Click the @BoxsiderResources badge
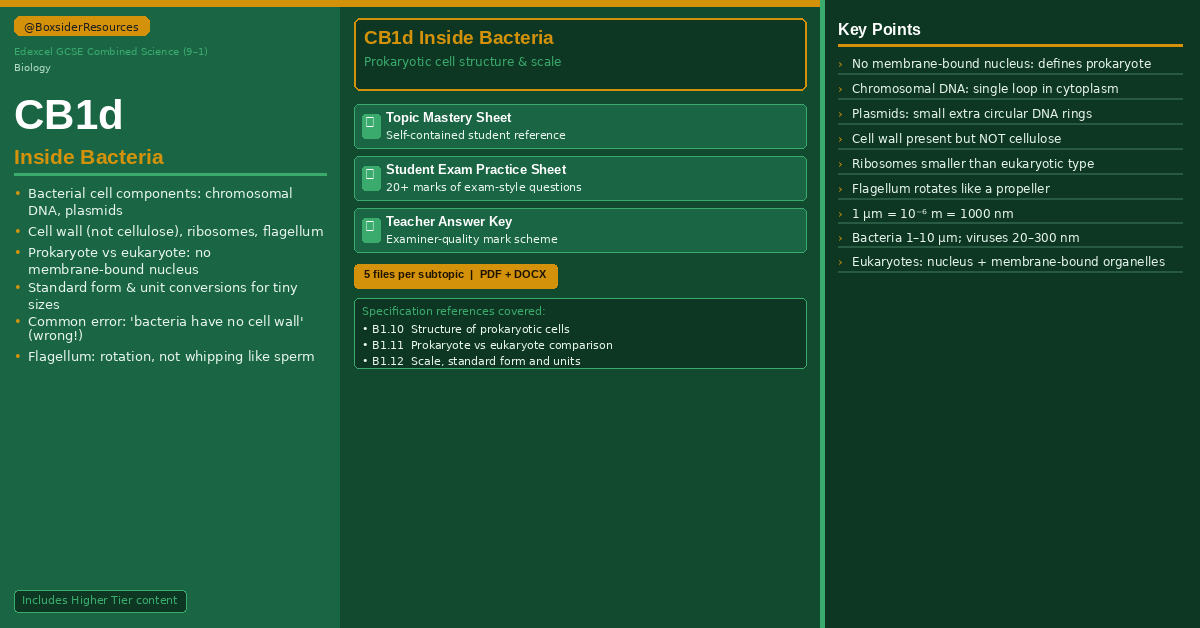Image resolution: width=1200 pixels, height=628 pixels. click(x=82, y=27)
